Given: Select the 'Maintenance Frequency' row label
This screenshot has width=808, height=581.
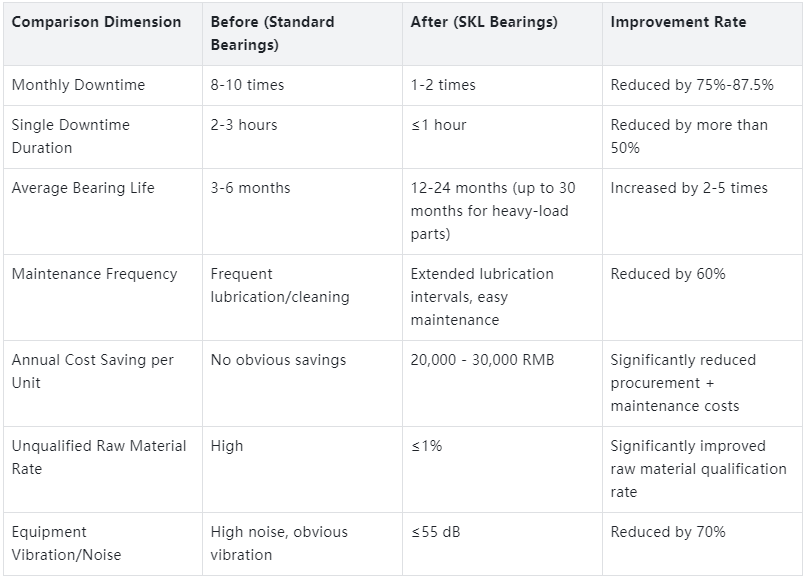Looking at the screenshot, I should tap(94, 274).
